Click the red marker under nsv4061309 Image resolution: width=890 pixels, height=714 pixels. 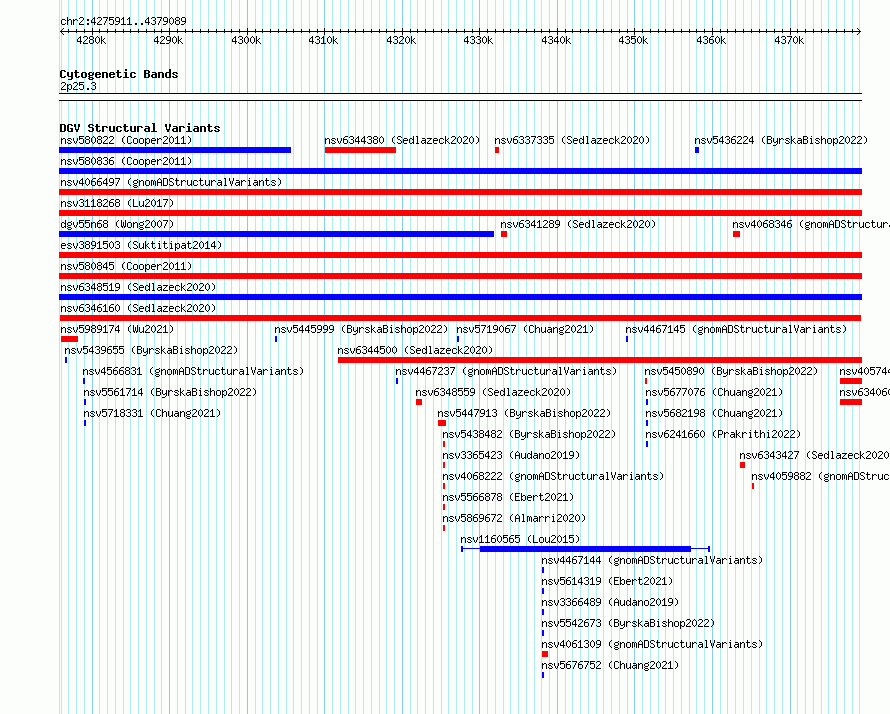pos(545,654)
